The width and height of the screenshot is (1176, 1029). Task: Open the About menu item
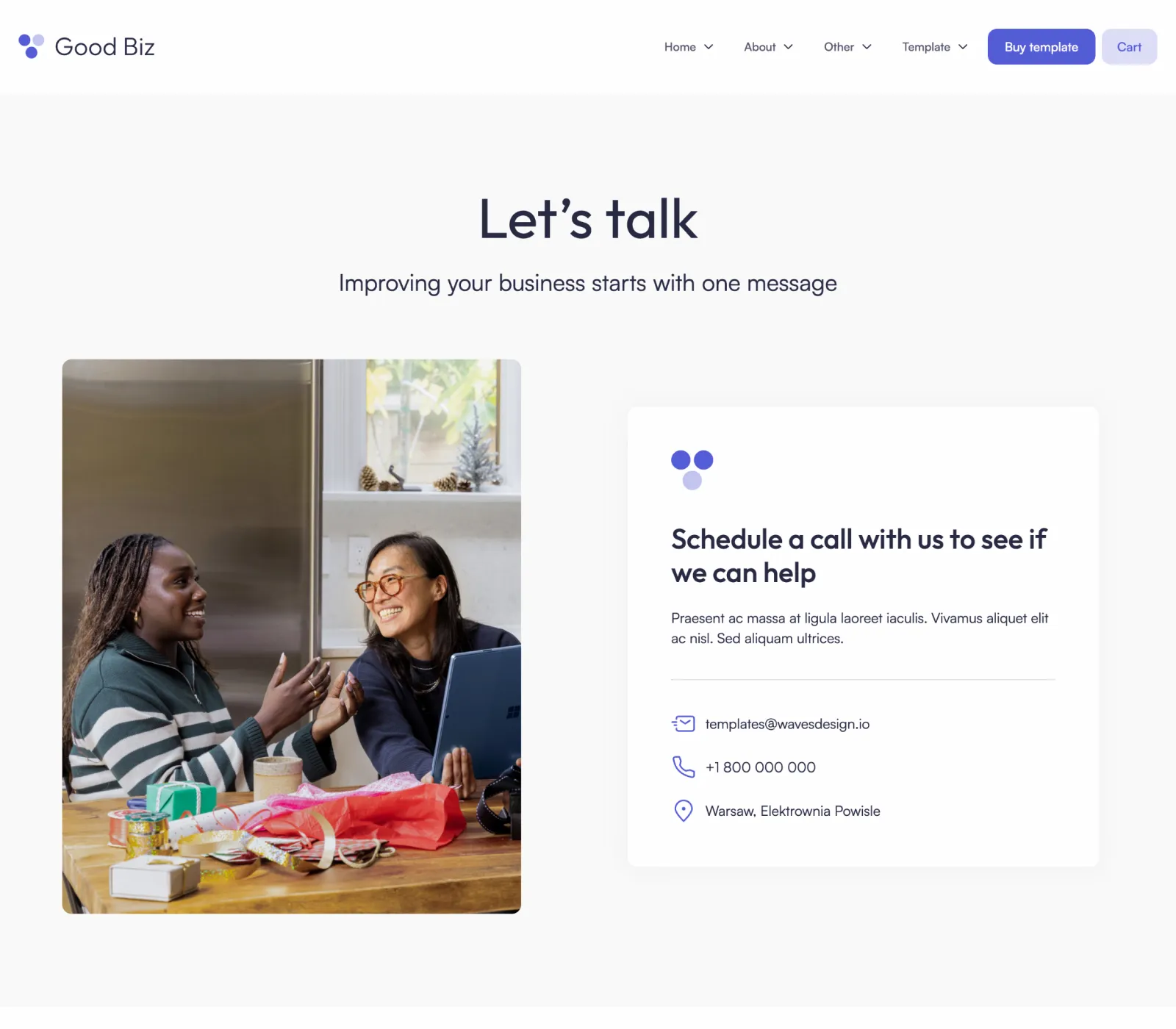click(760, 47)
